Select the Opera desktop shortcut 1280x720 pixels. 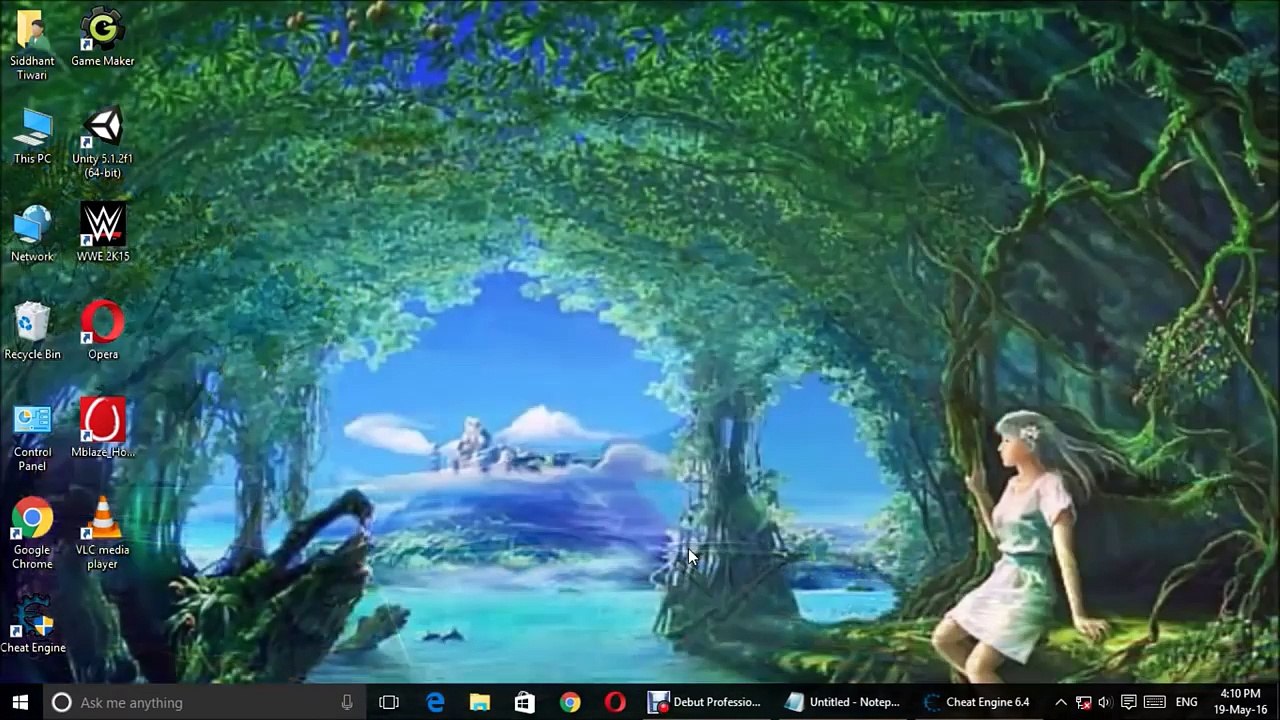click(102, 332)
